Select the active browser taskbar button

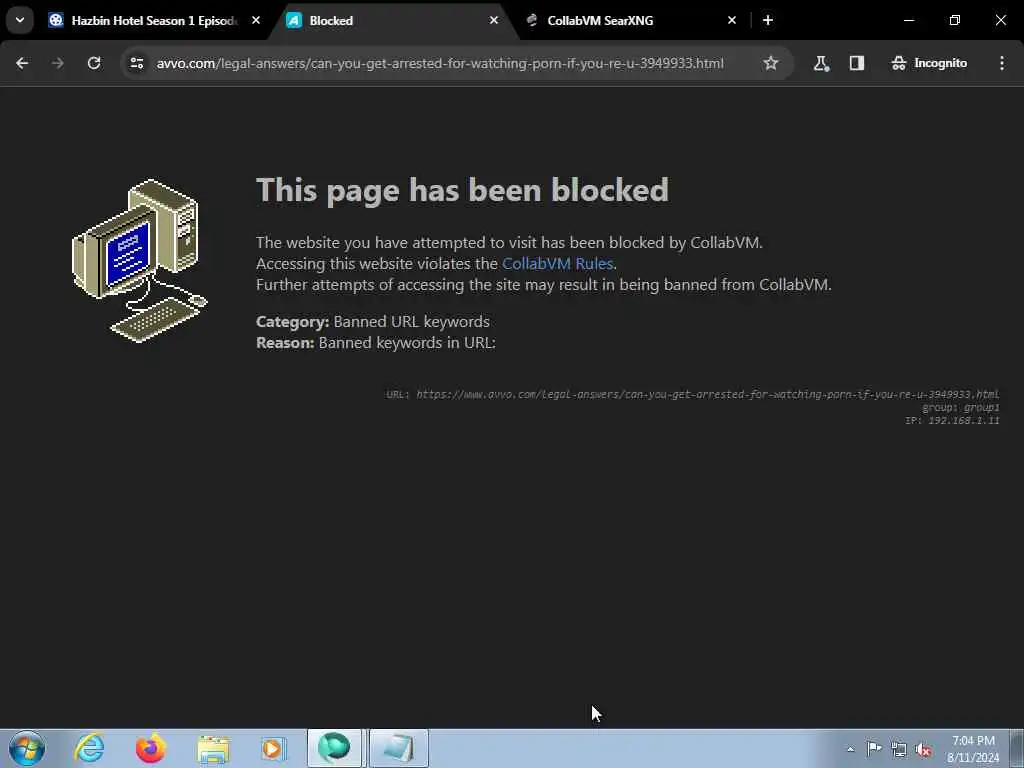334,748
